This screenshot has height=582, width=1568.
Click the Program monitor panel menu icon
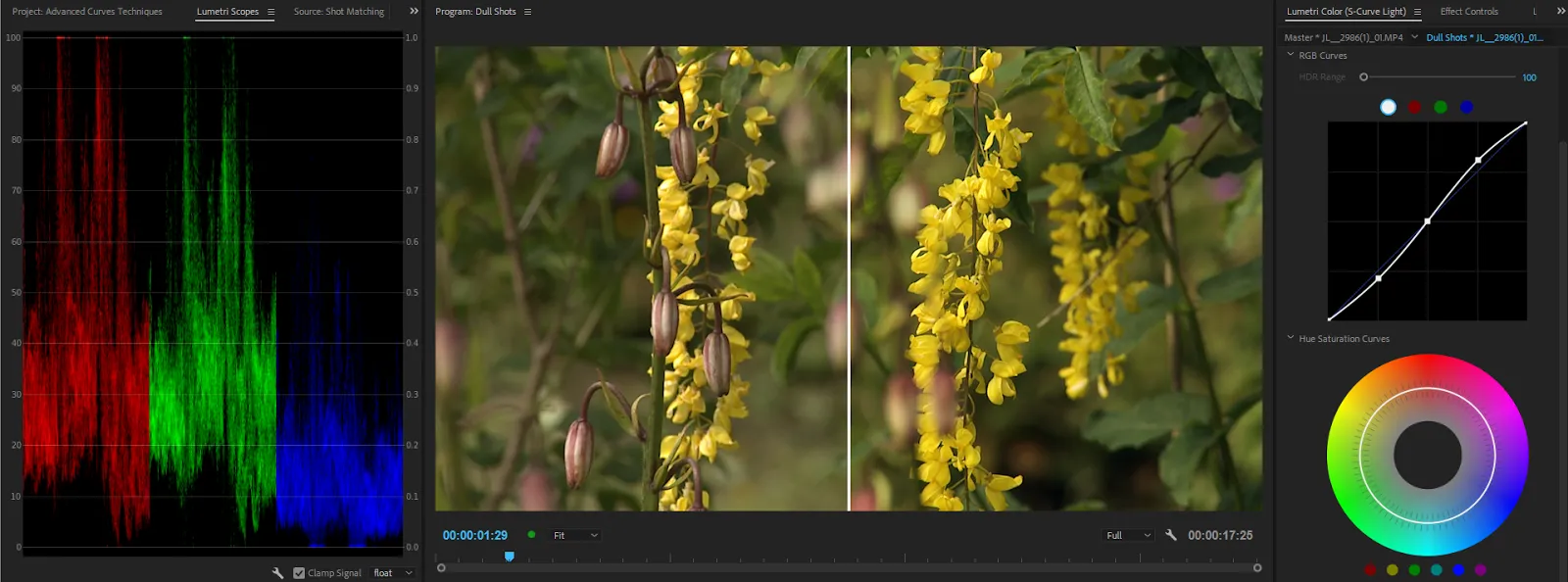(x=527, y=12)
